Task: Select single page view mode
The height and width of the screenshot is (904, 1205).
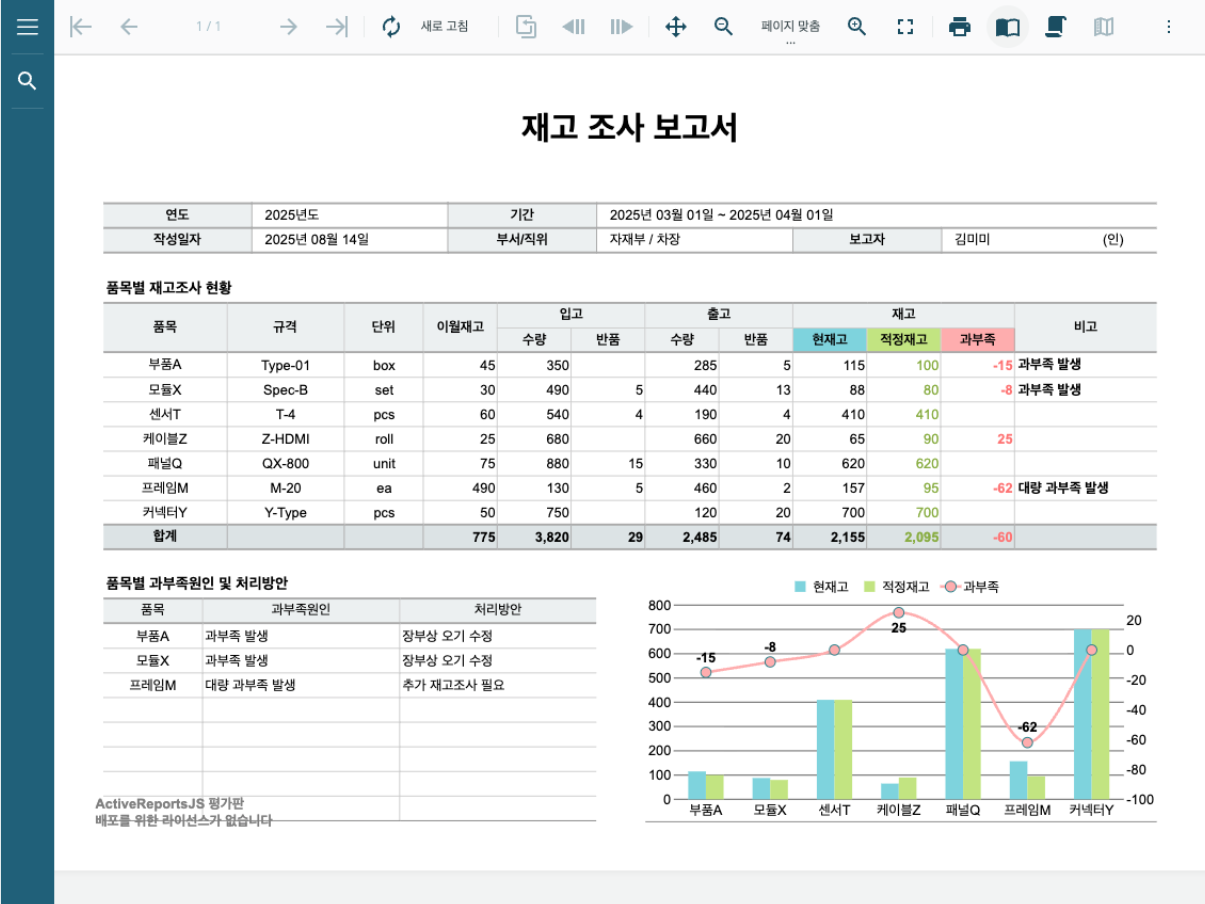Action: coord(1008,27)
